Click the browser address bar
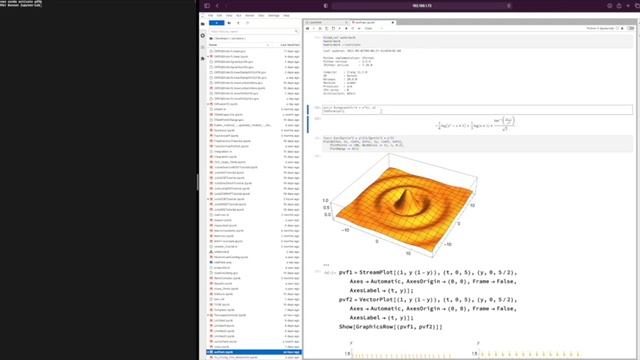 tap(422, 6)
